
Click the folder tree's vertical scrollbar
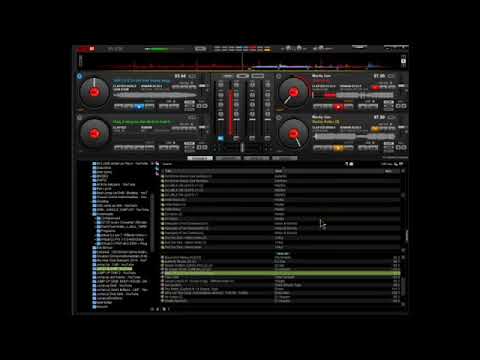[x=152, y=222]
